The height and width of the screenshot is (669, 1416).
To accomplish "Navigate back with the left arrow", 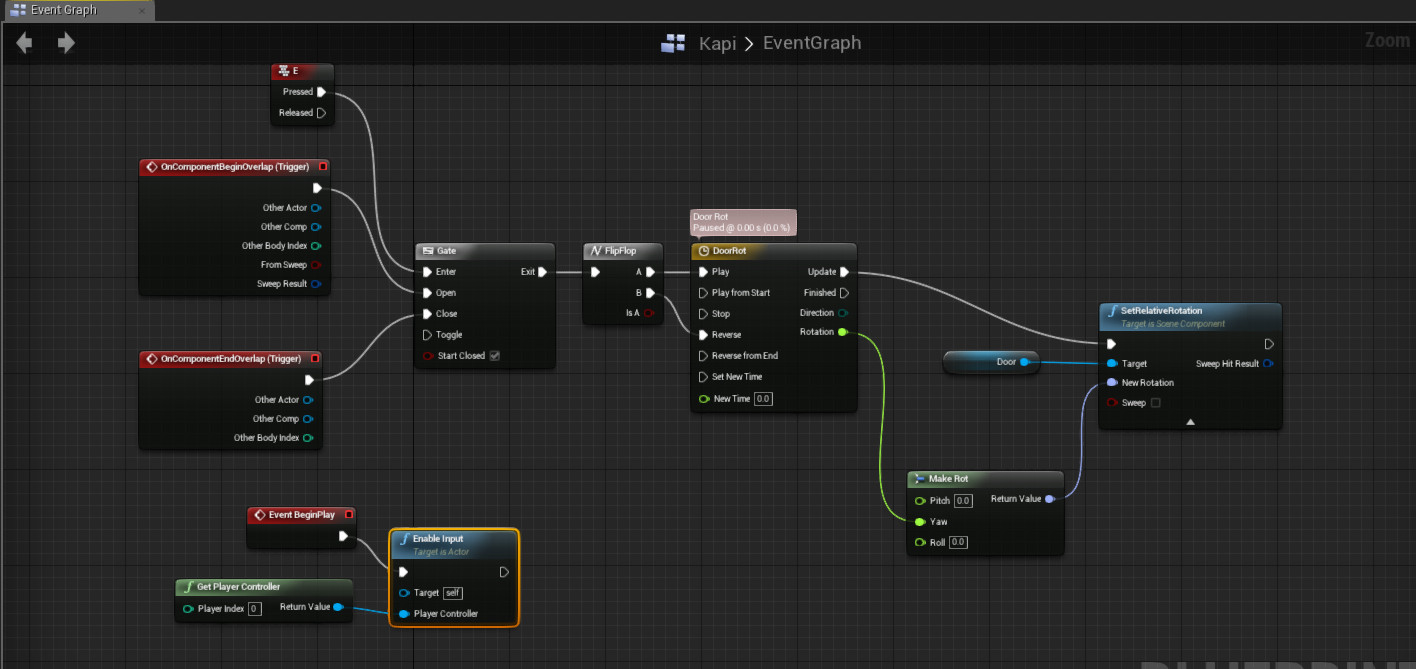I will (24, 43).
